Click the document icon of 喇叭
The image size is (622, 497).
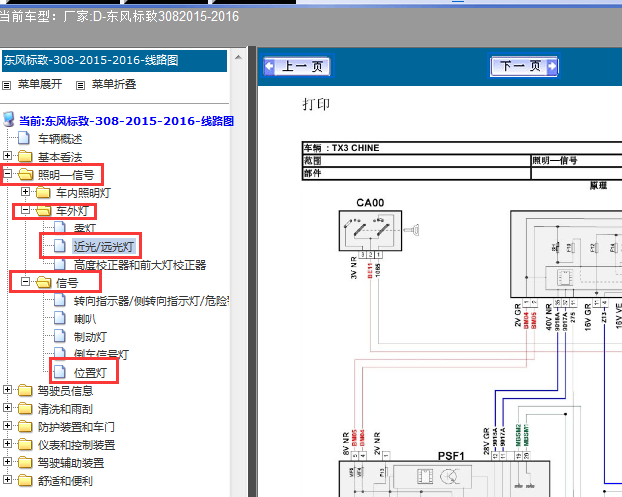(60, 318)
